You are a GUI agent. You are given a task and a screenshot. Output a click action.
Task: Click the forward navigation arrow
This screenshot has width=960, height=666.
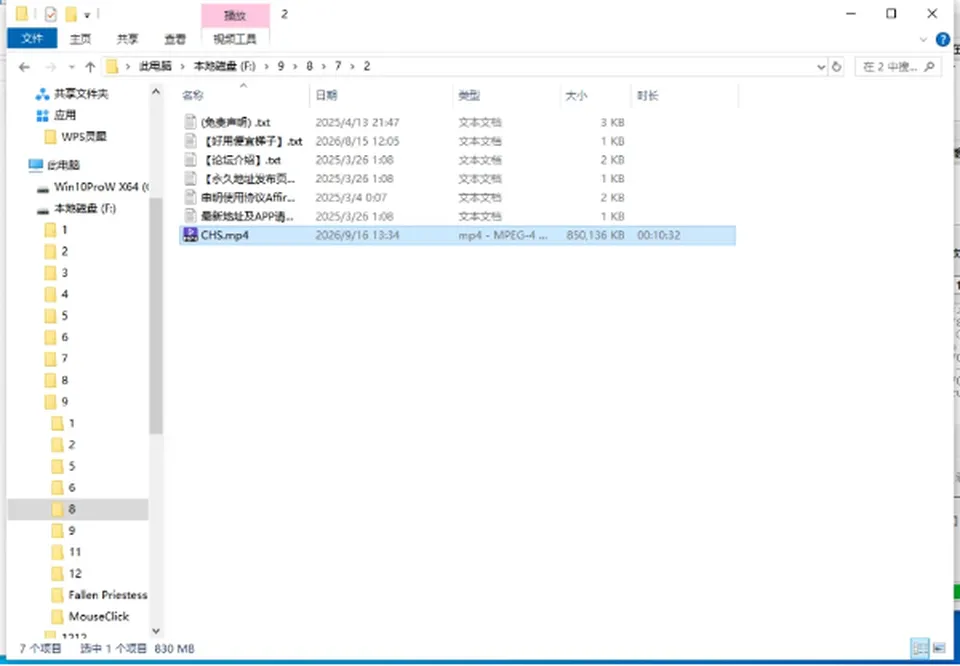click(51, 67)
